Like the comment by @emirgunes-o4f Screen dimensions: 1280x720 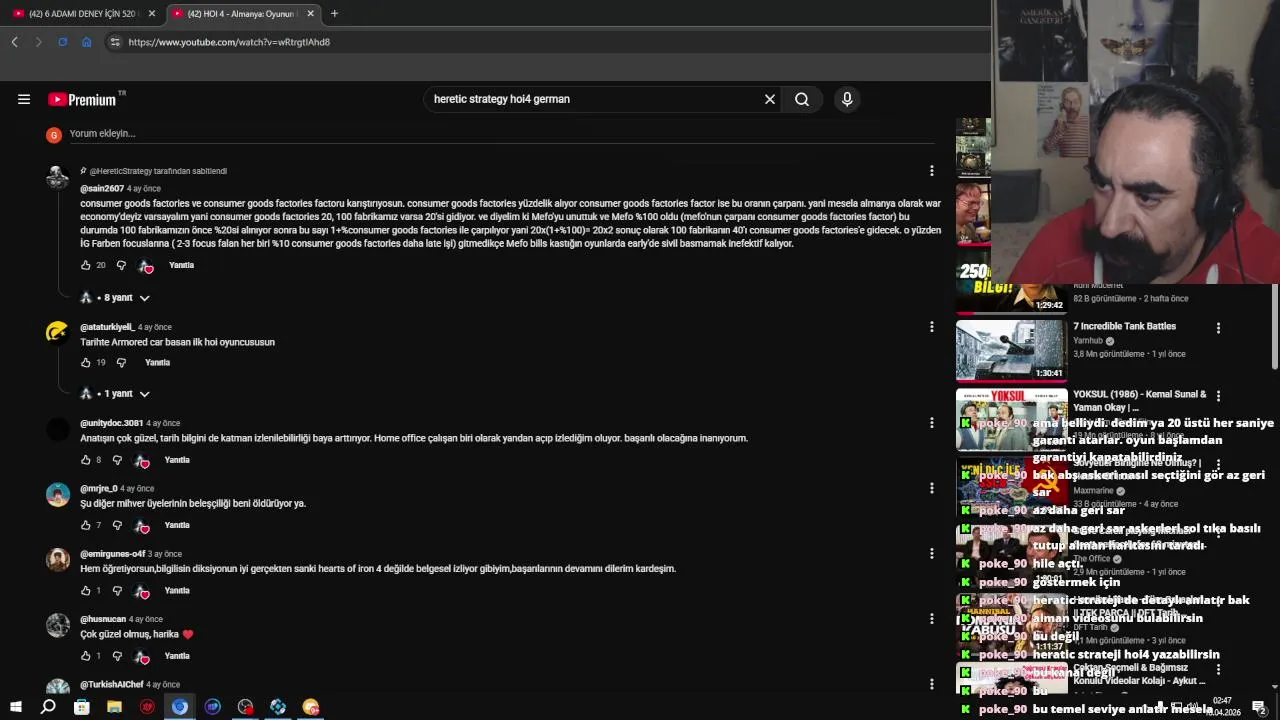tap(86, 590)
